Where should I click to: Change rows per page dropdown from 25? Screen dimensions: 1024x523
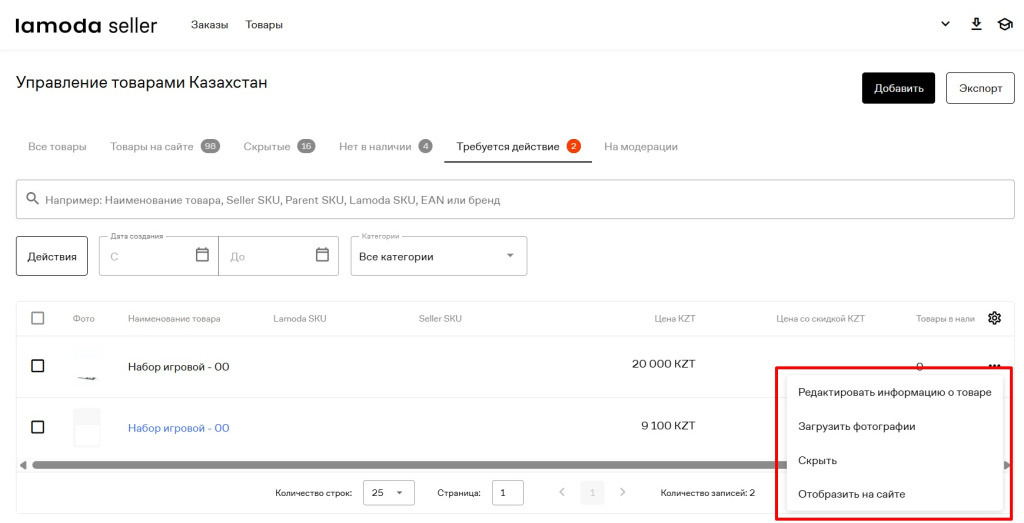pos(388,492)
